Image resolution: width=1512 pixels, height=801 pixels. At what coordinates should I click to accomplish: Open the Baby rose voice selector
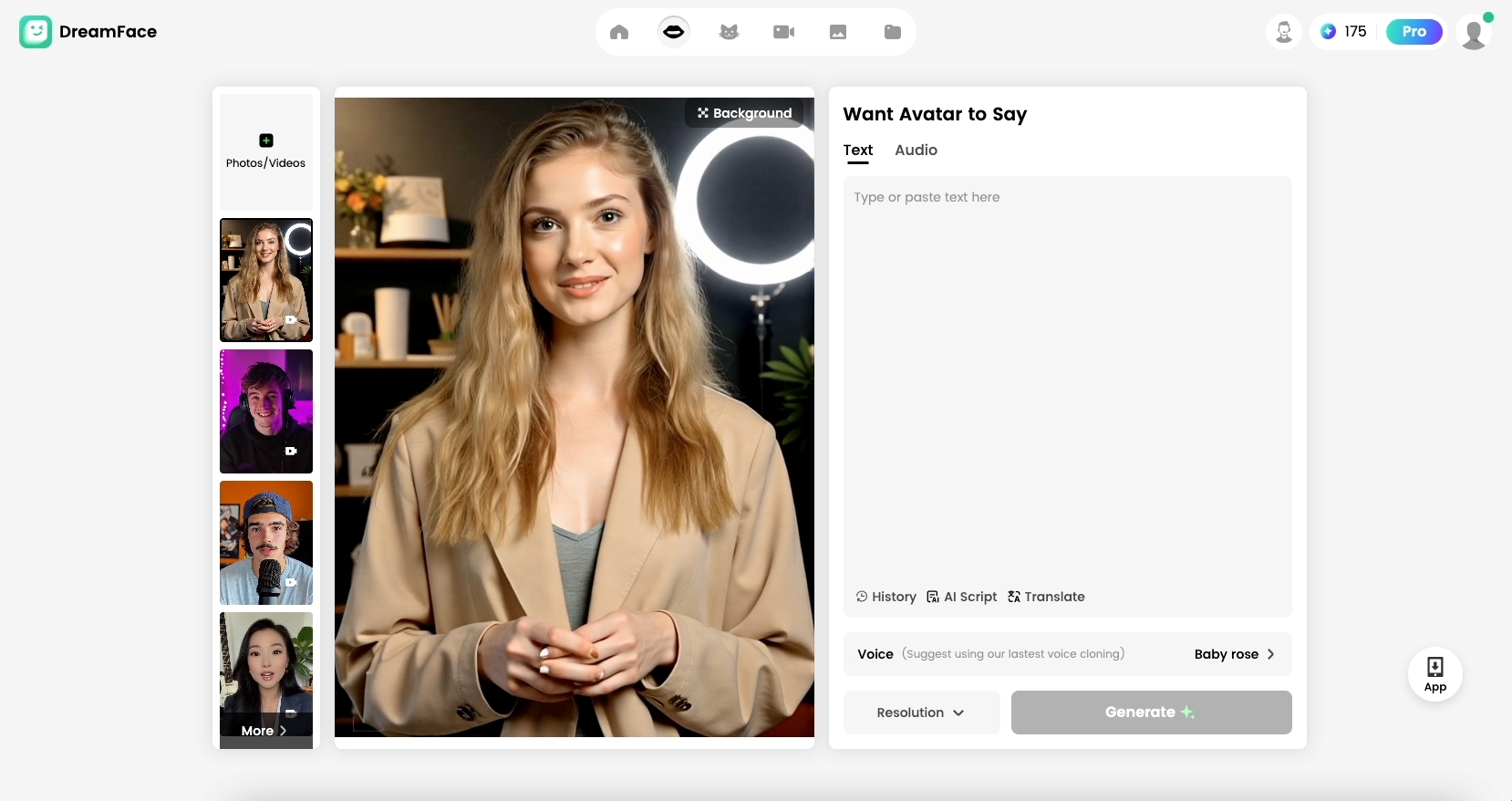1234,654
